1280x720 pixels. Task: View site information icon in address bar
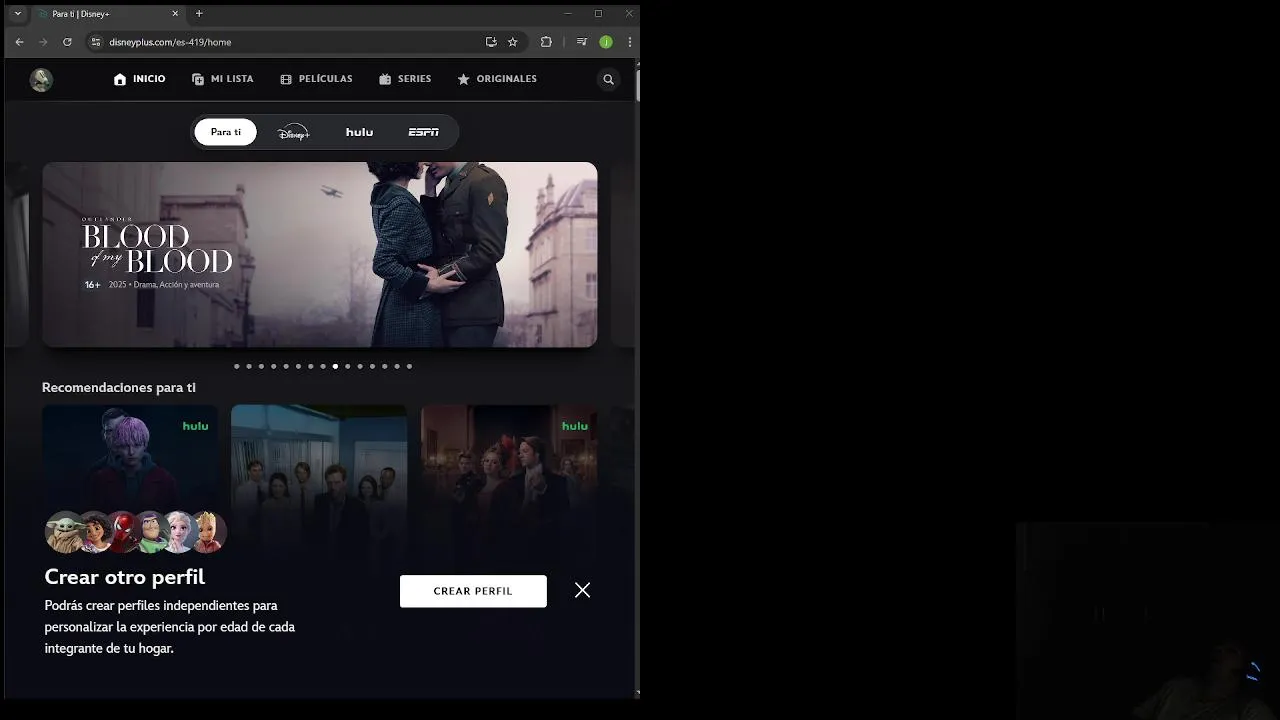click(x=96, y=42)
